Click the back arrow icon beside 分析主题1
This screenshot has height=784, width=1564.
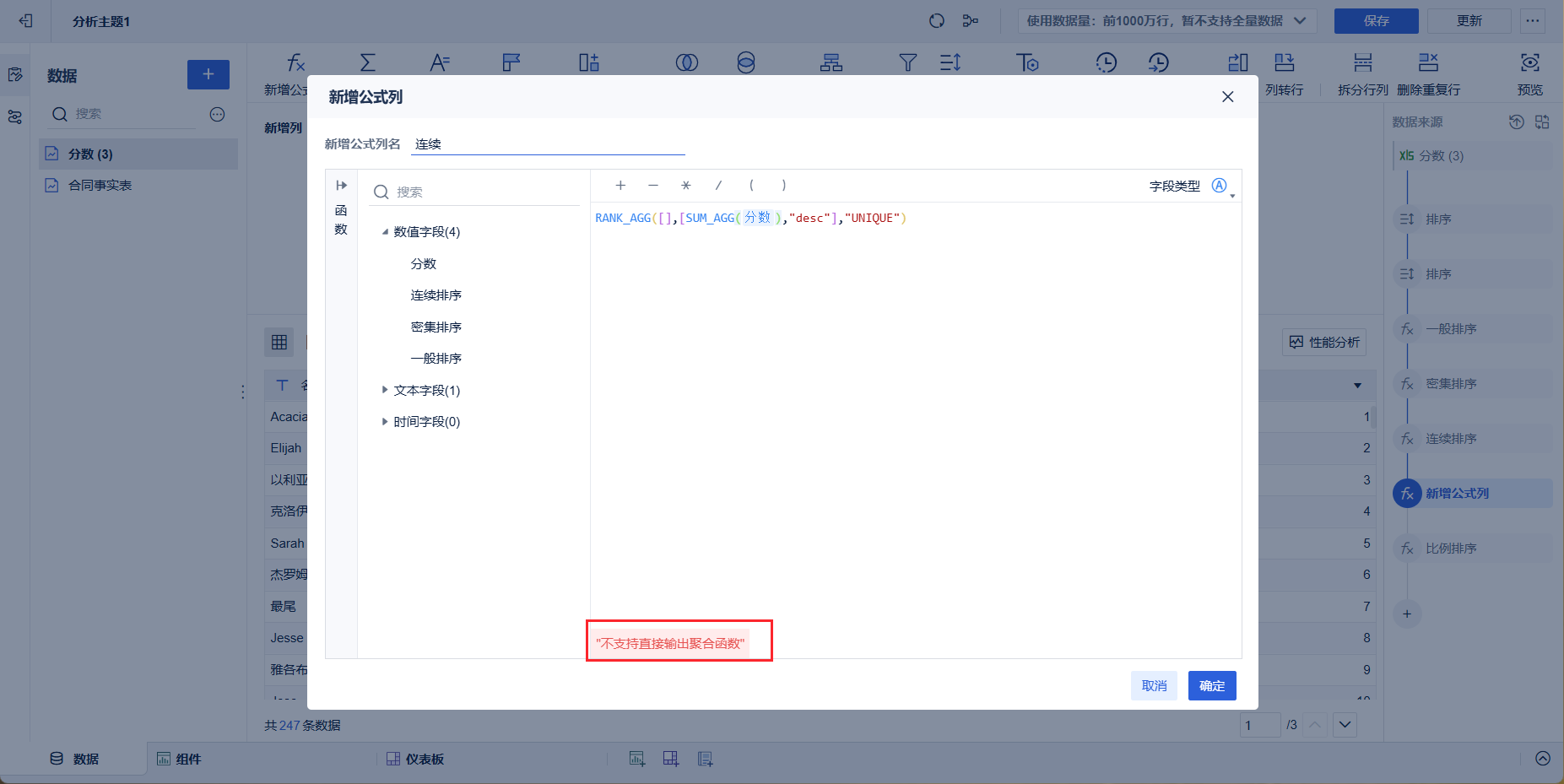25,20
